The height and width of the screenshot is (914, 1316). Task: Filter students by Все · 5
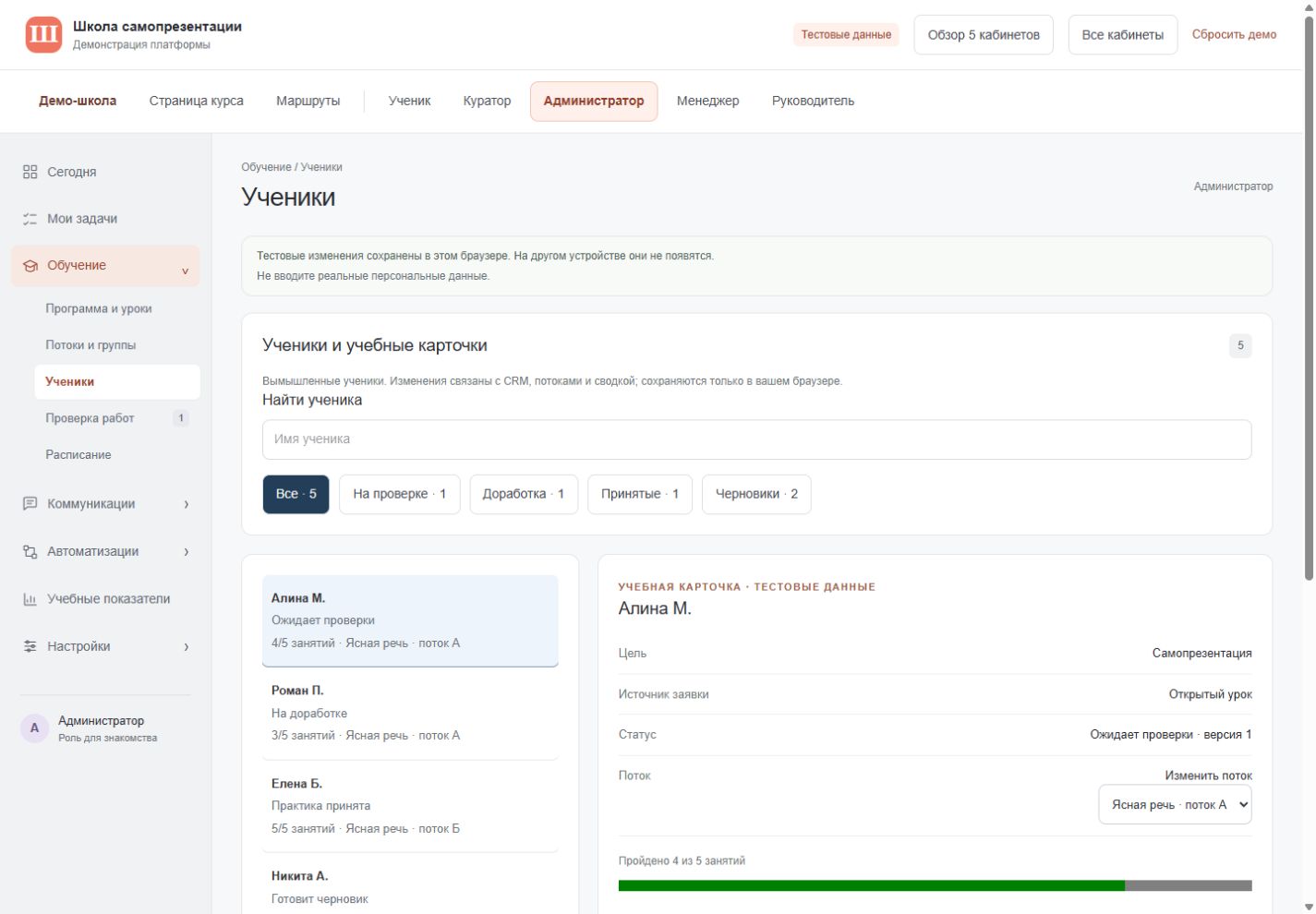tap(296, 494)
